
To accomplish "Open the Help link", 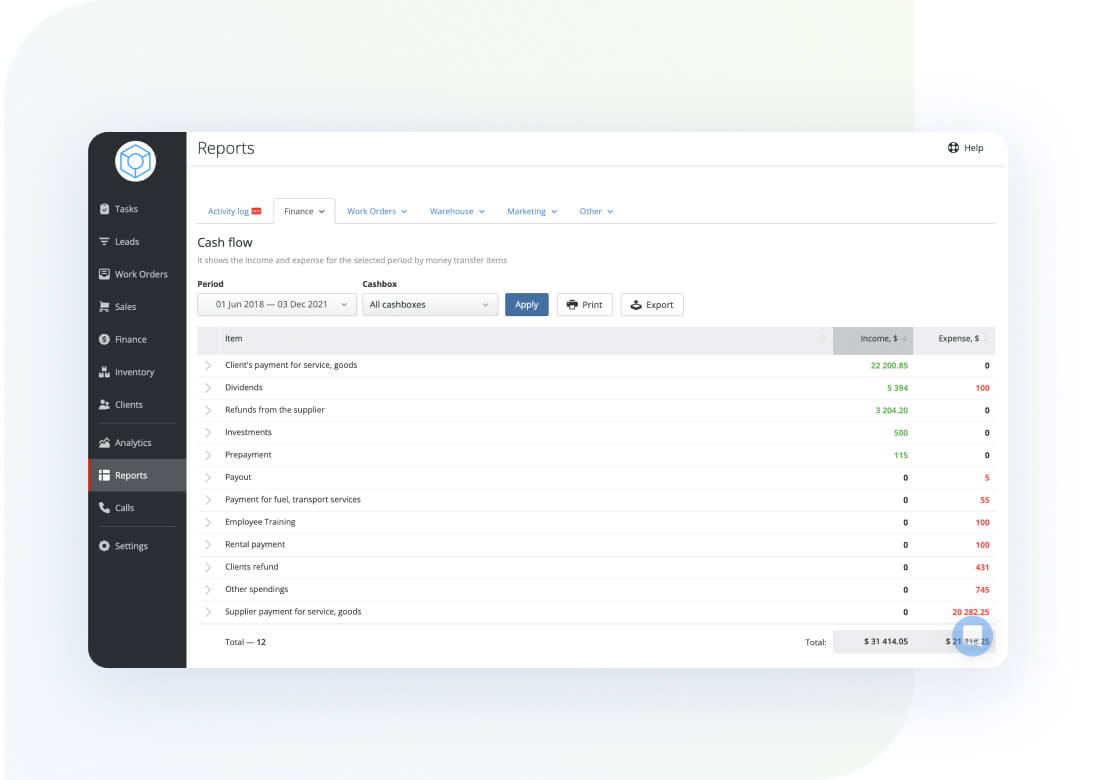I will 965,148.
